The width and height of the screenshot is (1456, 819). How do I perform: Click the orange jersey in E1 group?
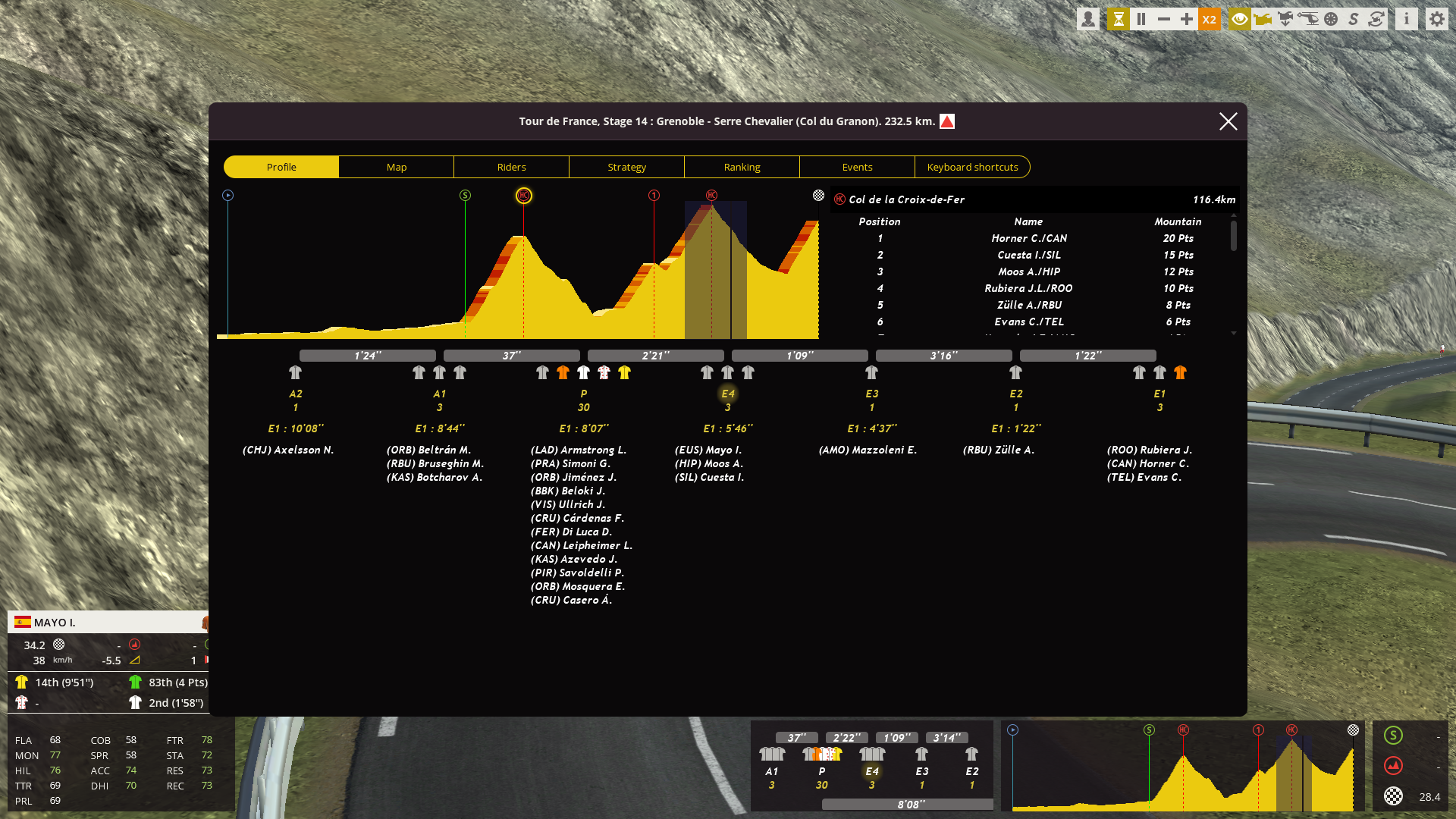click(x=1181, y=372)
